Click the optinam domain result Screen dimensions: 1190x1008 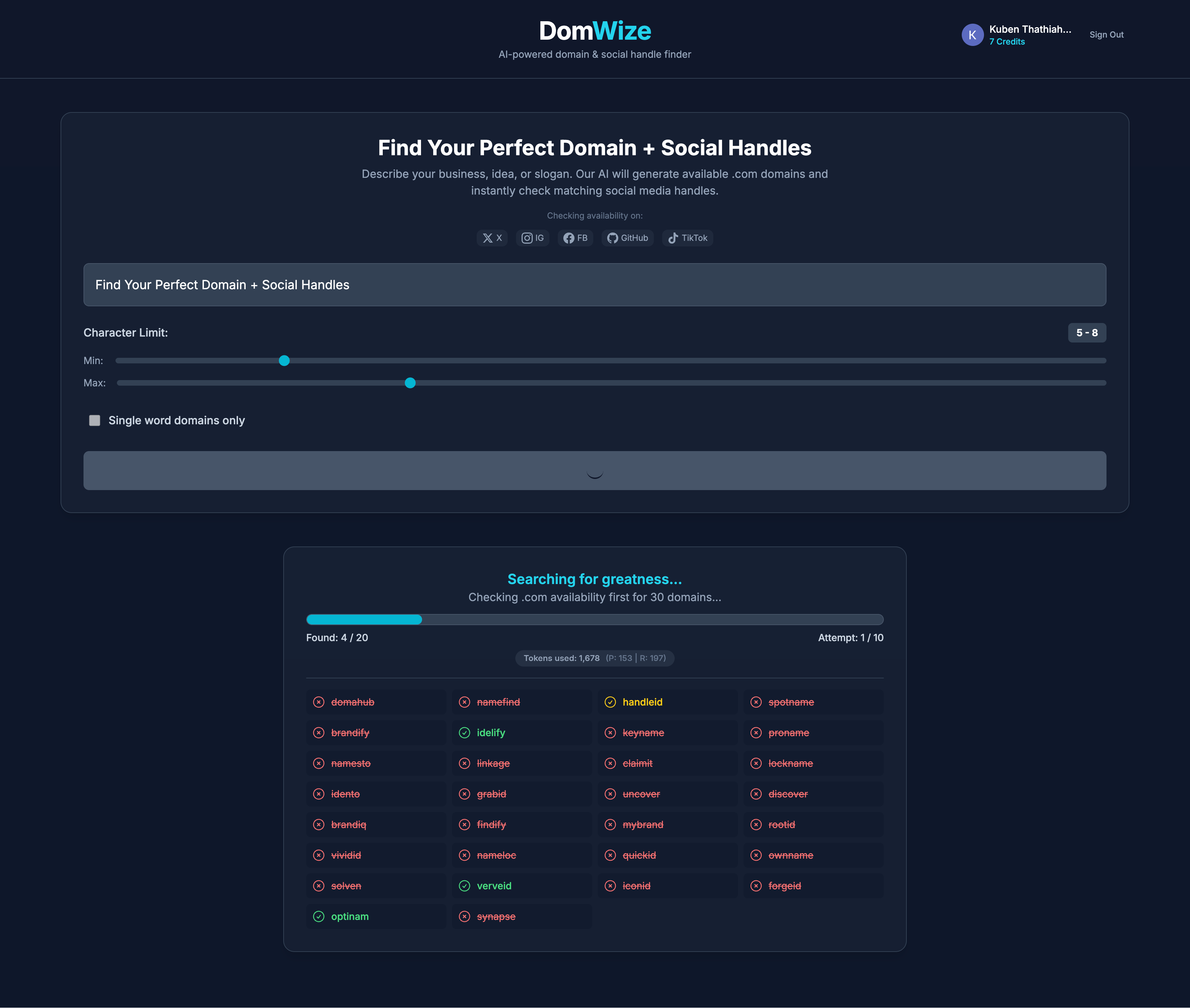pyautogui.click(x=376, y=916)
